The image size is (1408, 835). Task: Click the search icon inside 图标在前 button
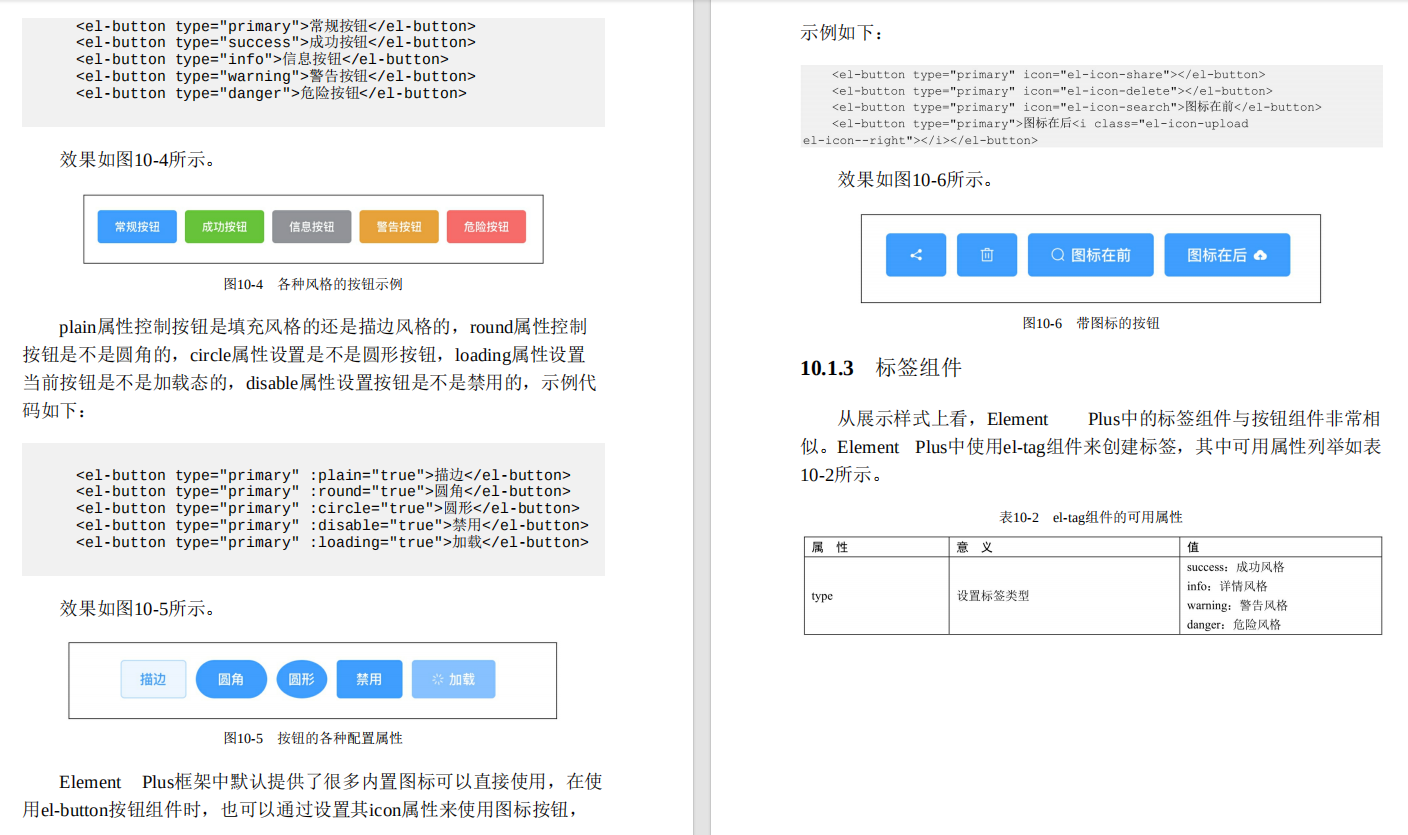tap(1056, 255)
